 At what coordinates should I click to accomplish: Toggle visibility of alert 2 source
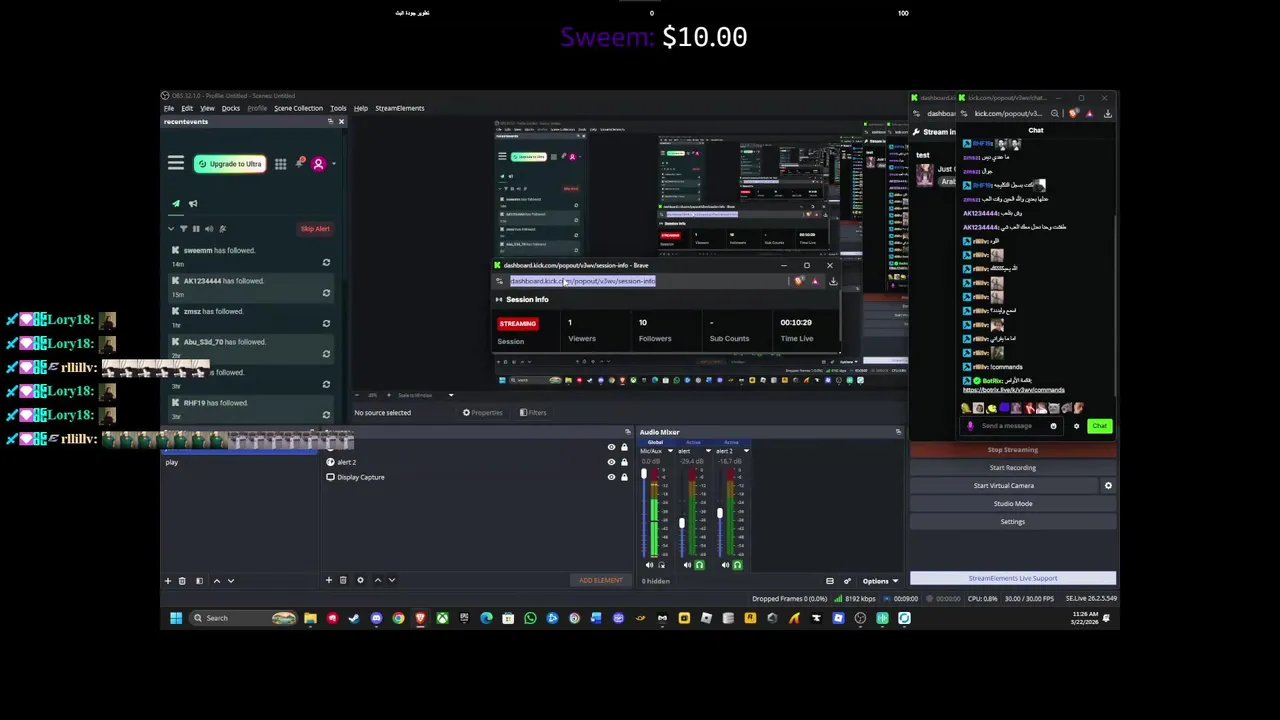coord(611,462)
